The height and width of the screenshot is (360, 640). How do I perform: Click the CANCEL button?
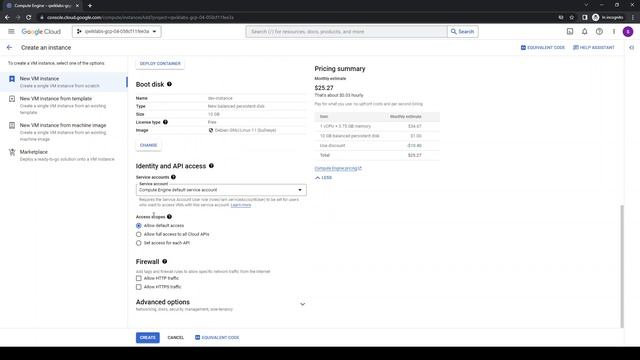tap(176, 338)
